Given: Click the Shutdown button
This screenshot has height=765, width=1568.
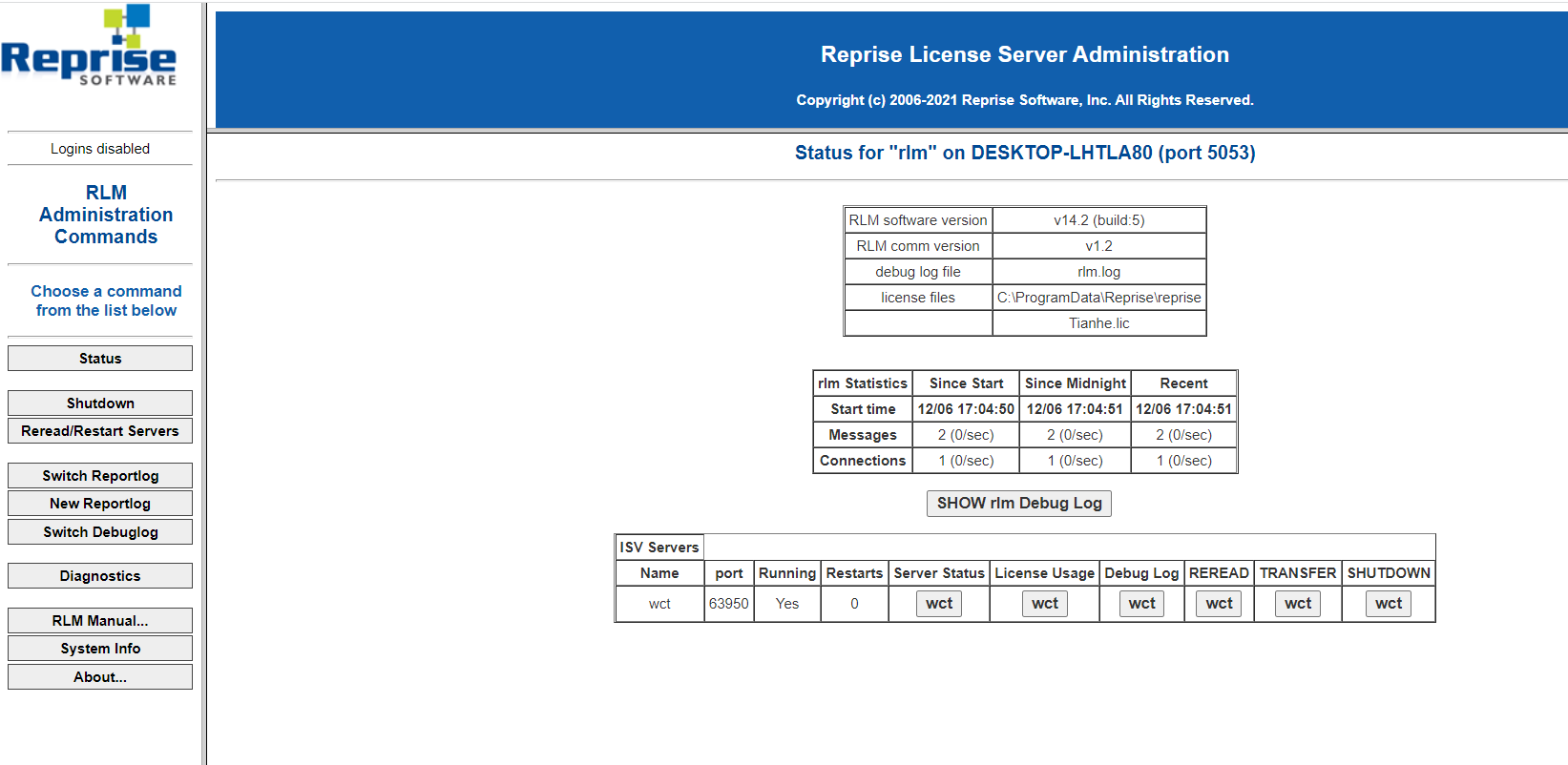Looking at the screenshot, I should click(100, 403).
